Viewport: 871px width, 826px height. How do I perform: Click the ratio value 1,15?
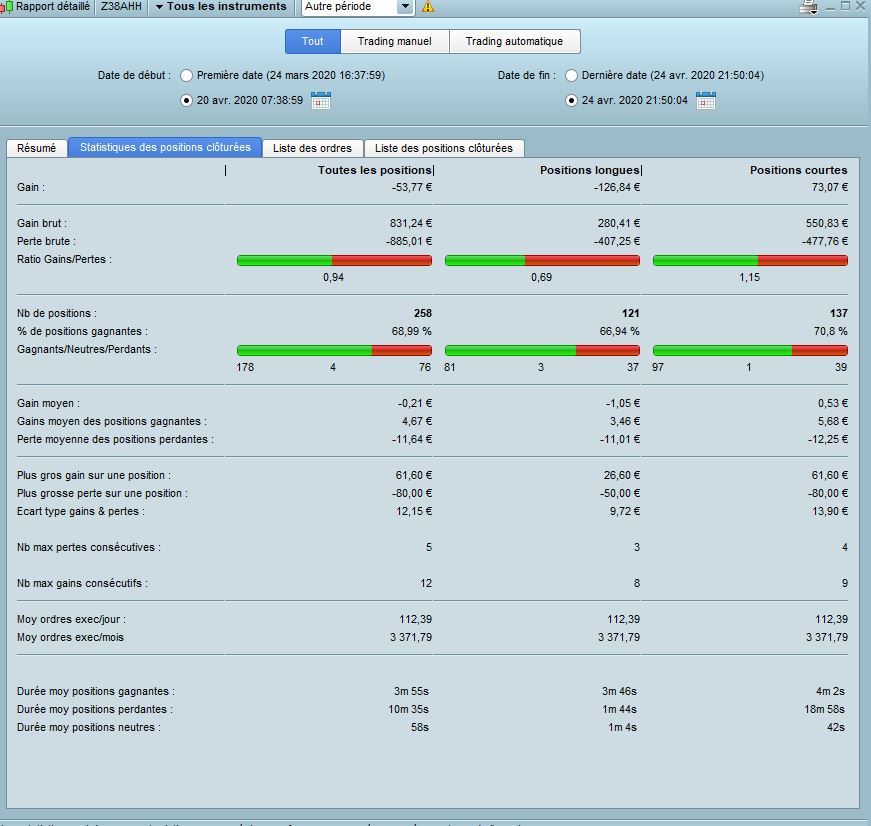pyautogui.click(x=749, y=277)
